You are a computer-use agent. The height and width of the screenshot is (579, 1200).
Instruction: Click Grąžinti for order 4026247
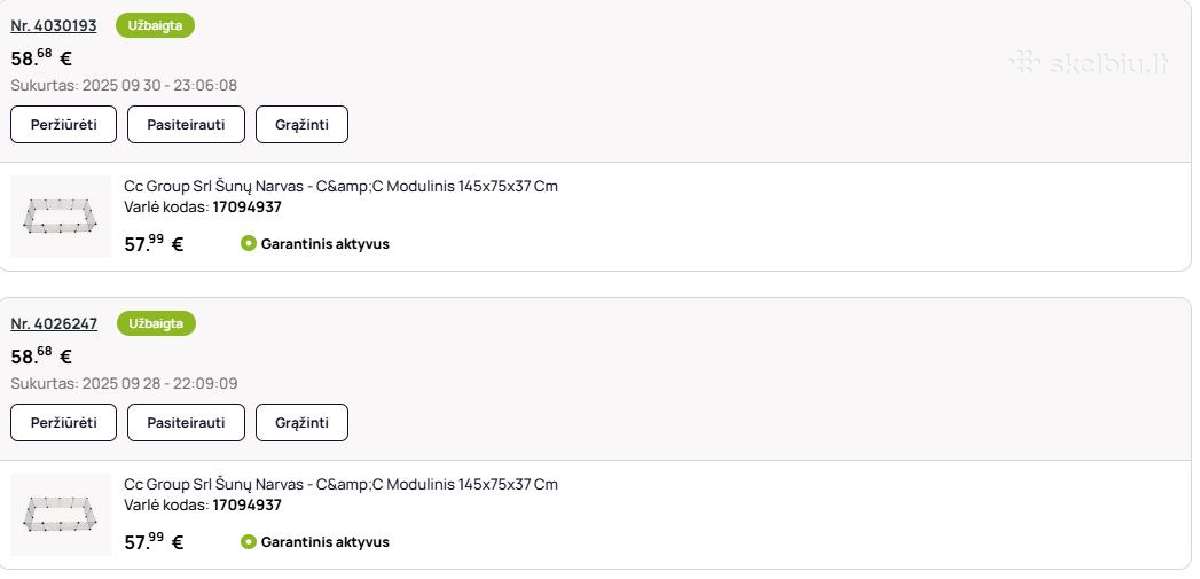302,423
